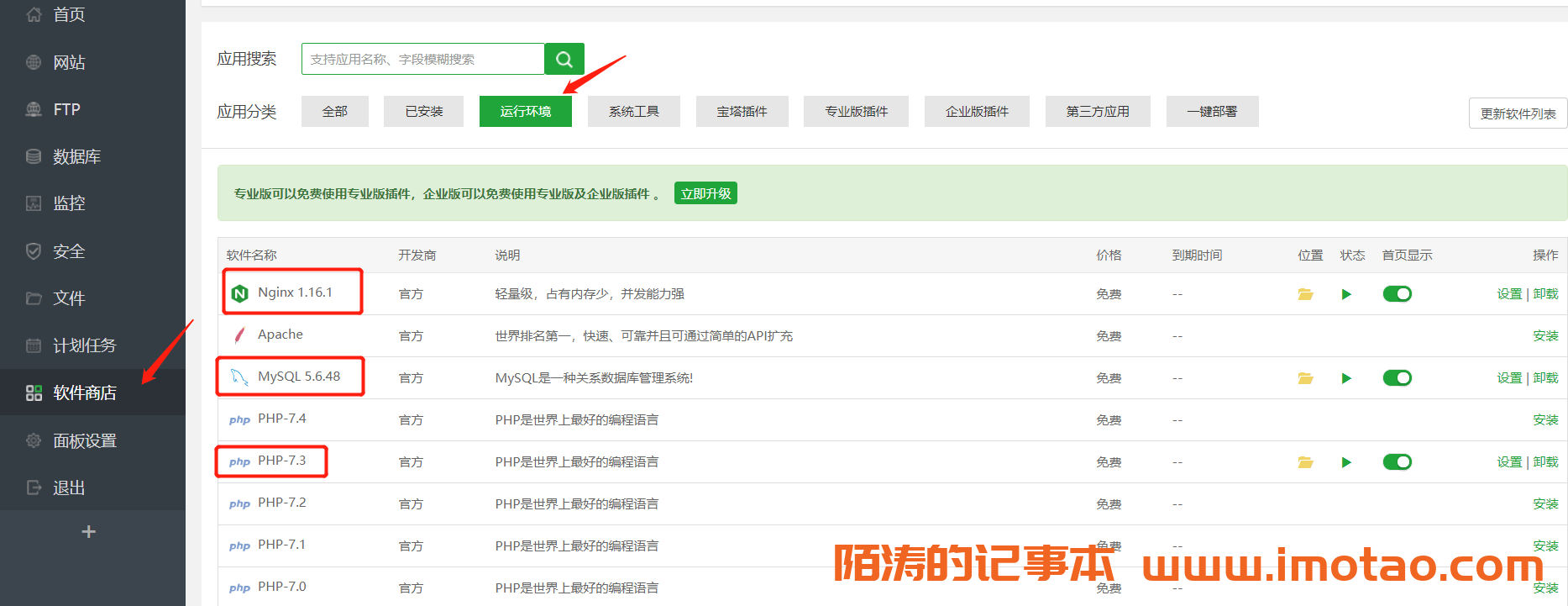Click 安装 for Apache
Image resolution: width=1568 pixels, height=606 pixels.
[x=1545, y=336]
